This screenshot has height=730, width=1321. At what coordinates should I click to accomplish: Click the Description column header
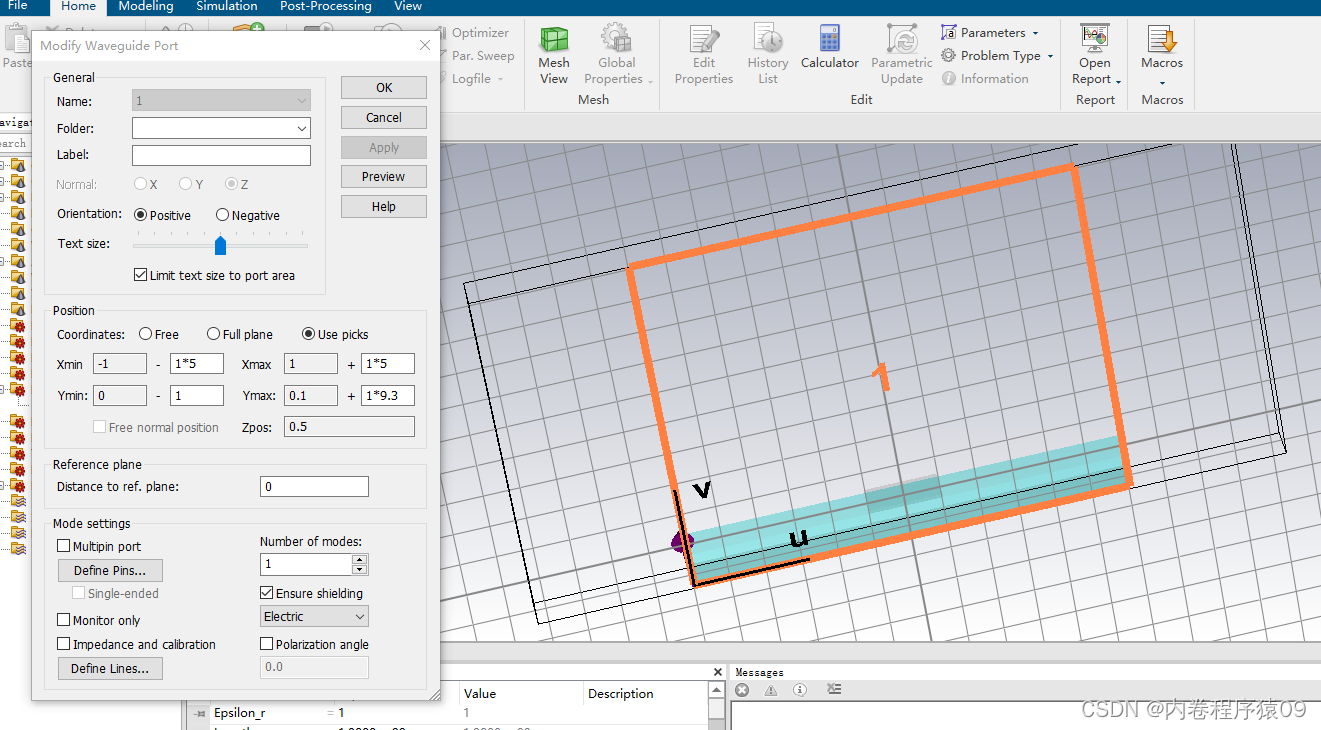click(x=621, y=693)
